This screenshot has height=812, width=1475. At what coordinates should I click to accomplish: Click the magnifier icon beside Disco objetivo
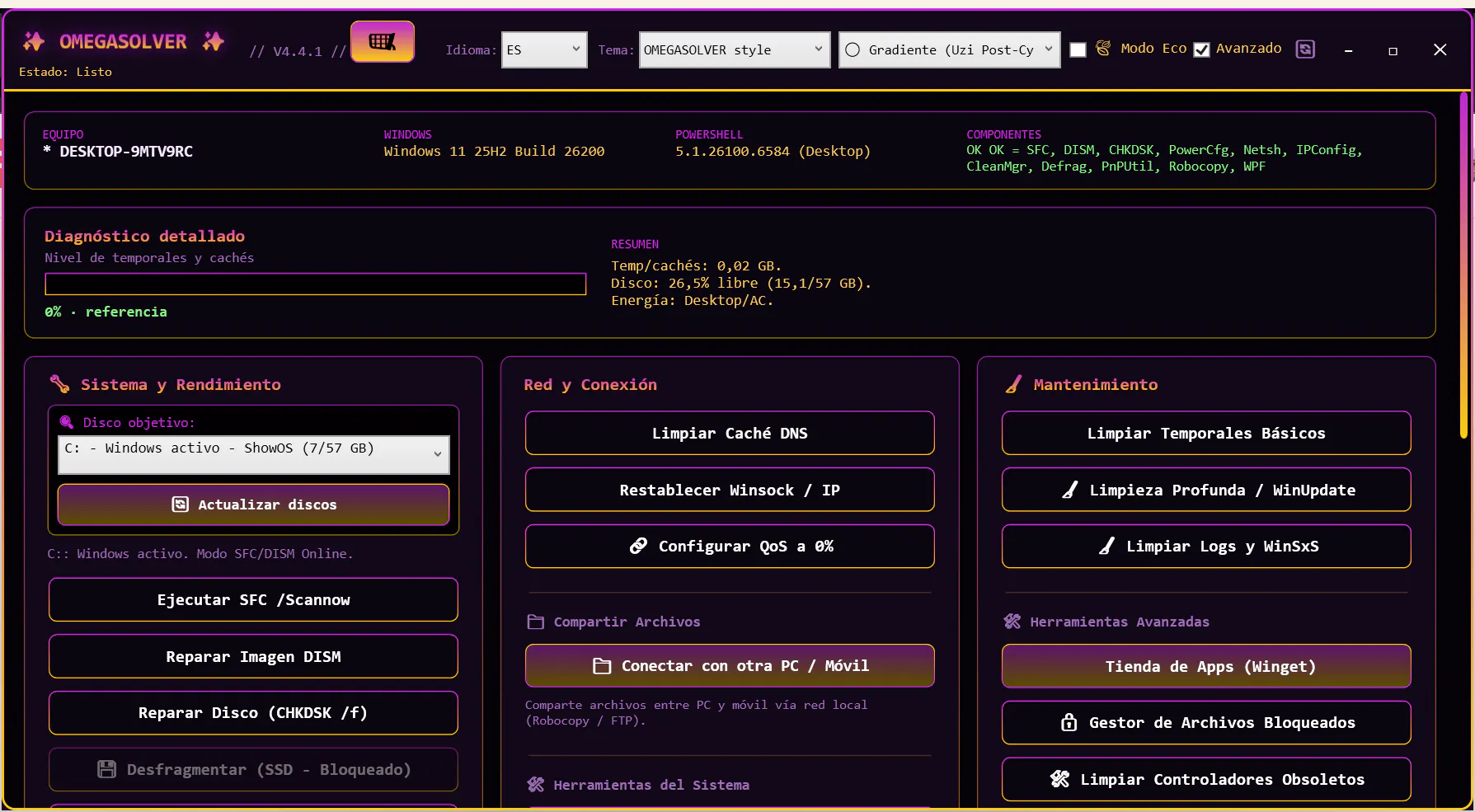coord(67,423)
